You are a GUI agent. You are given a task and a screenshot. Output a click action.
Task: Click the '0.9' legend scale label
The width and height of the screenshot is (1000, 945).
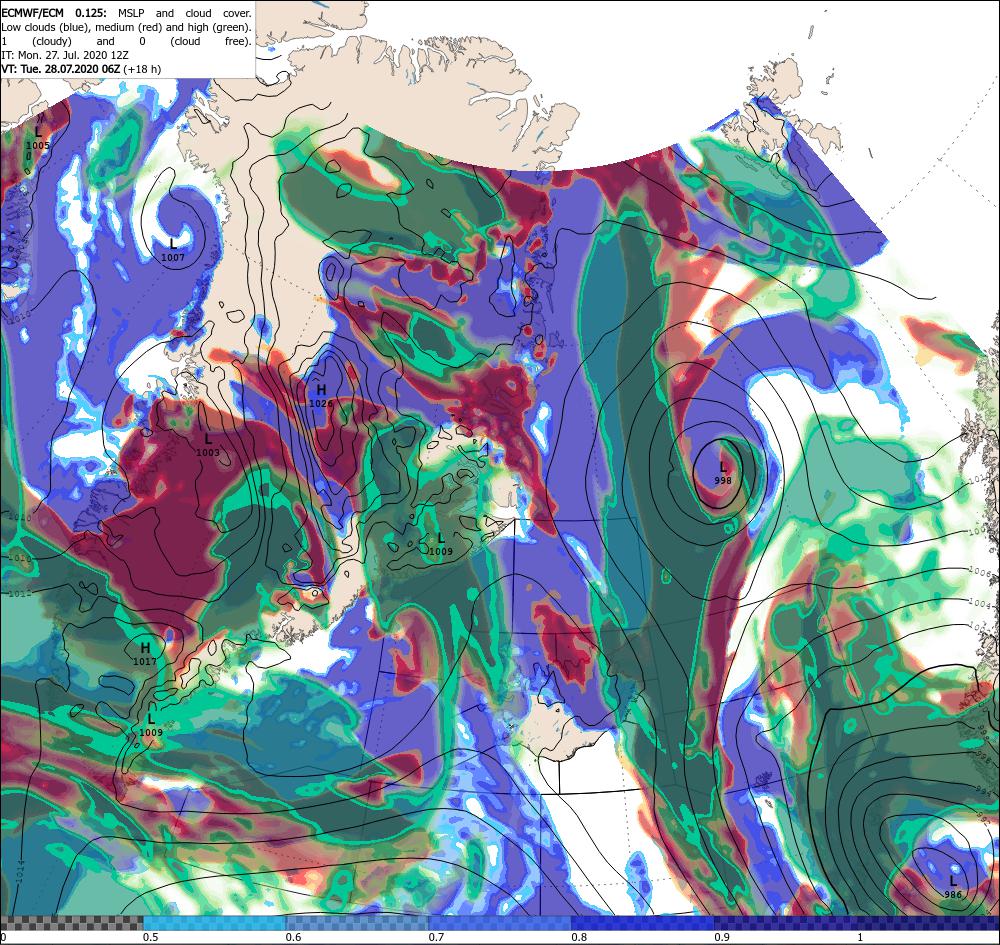[722, 937]
